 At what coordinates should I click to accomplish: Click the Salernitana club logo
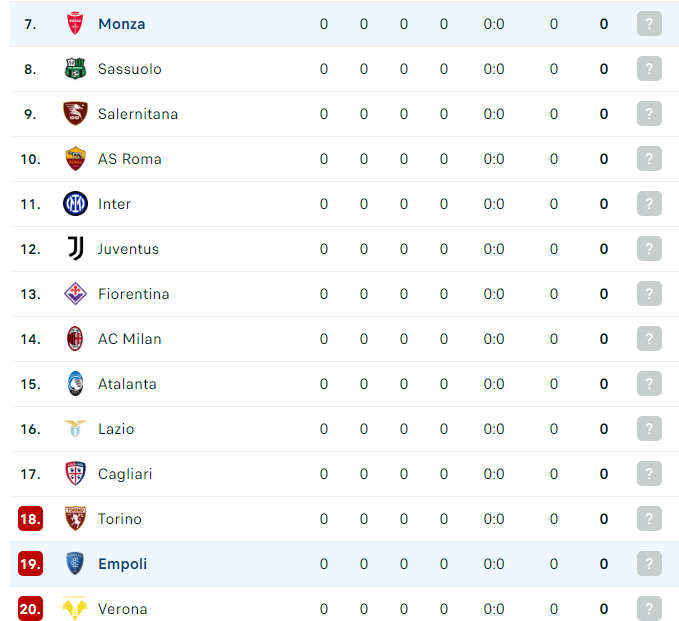(x=75, y=113)
